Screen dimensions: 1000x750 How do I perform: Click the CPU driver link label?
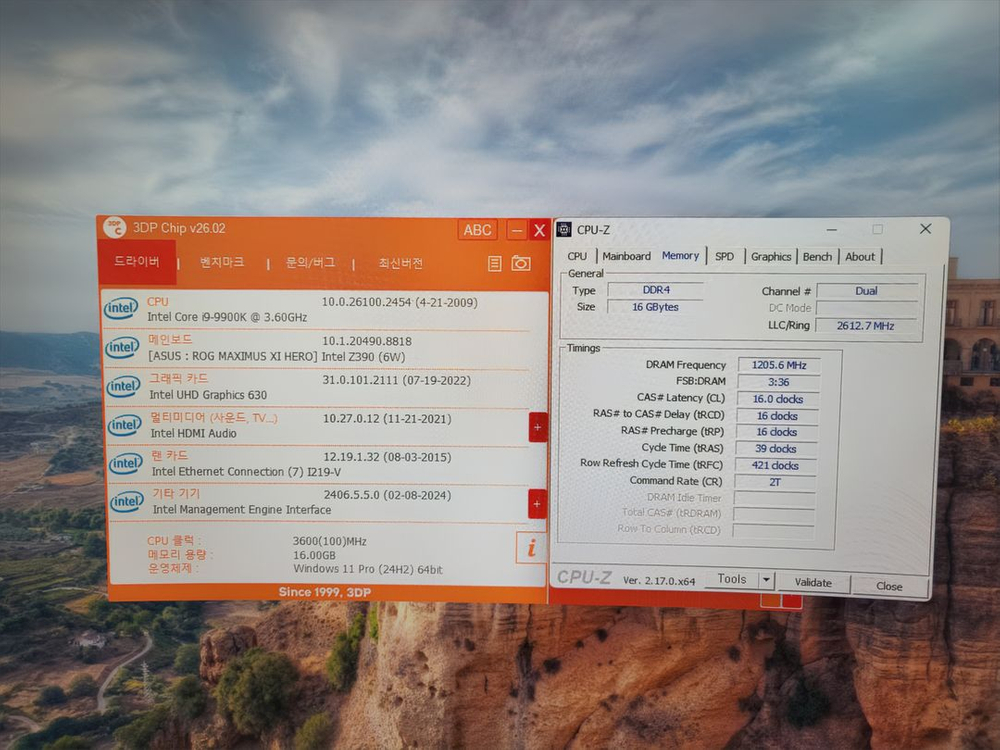[158, 302]
